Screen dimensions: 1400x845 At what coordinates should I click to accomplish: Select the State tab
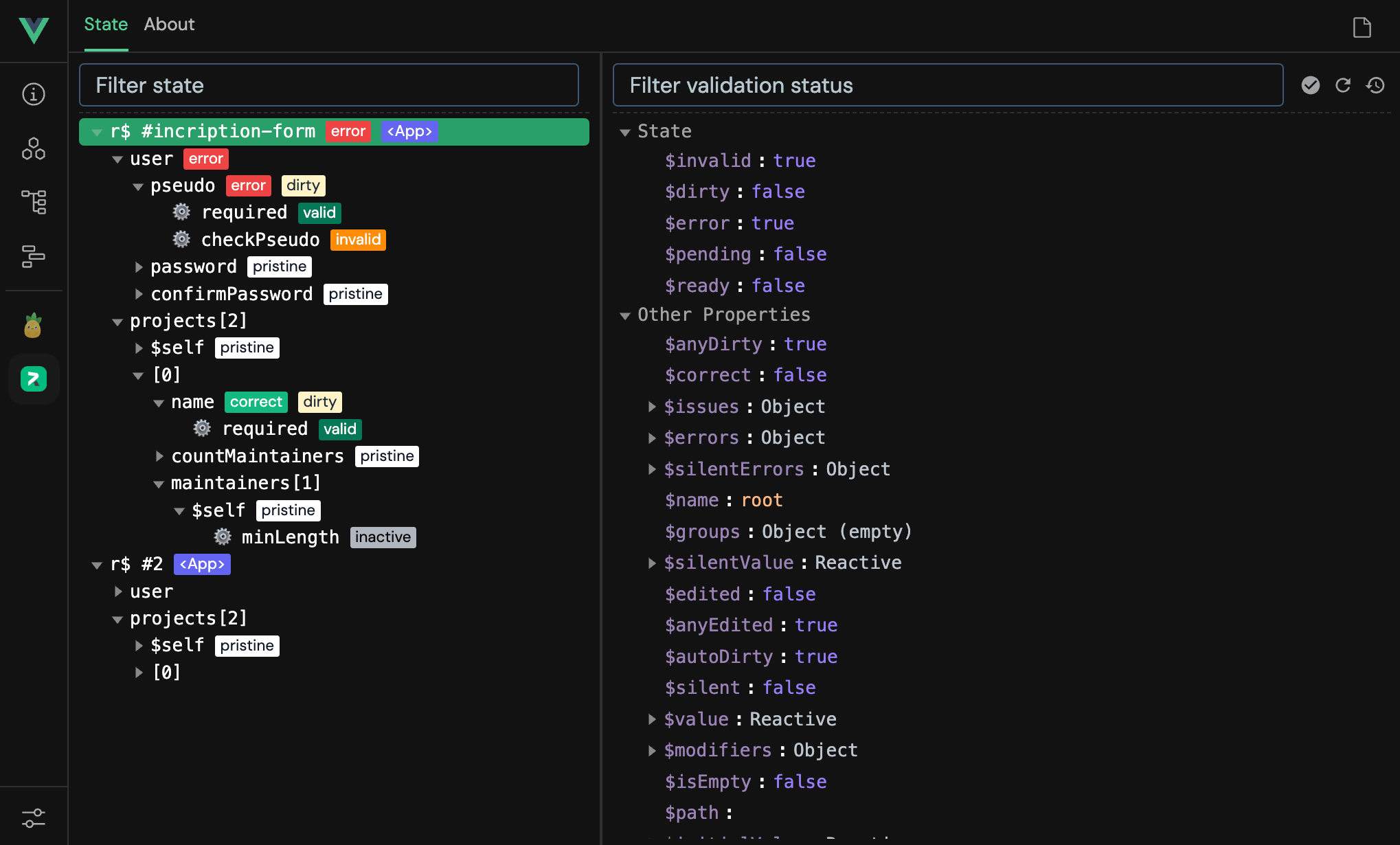point(106,24)
